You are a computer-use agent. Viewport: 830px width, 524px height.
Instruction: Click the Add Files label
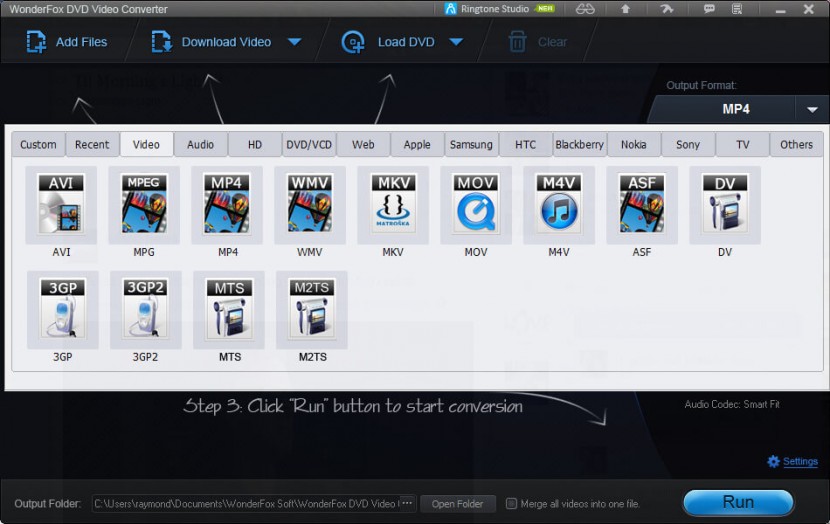click(x=82, y=42)
